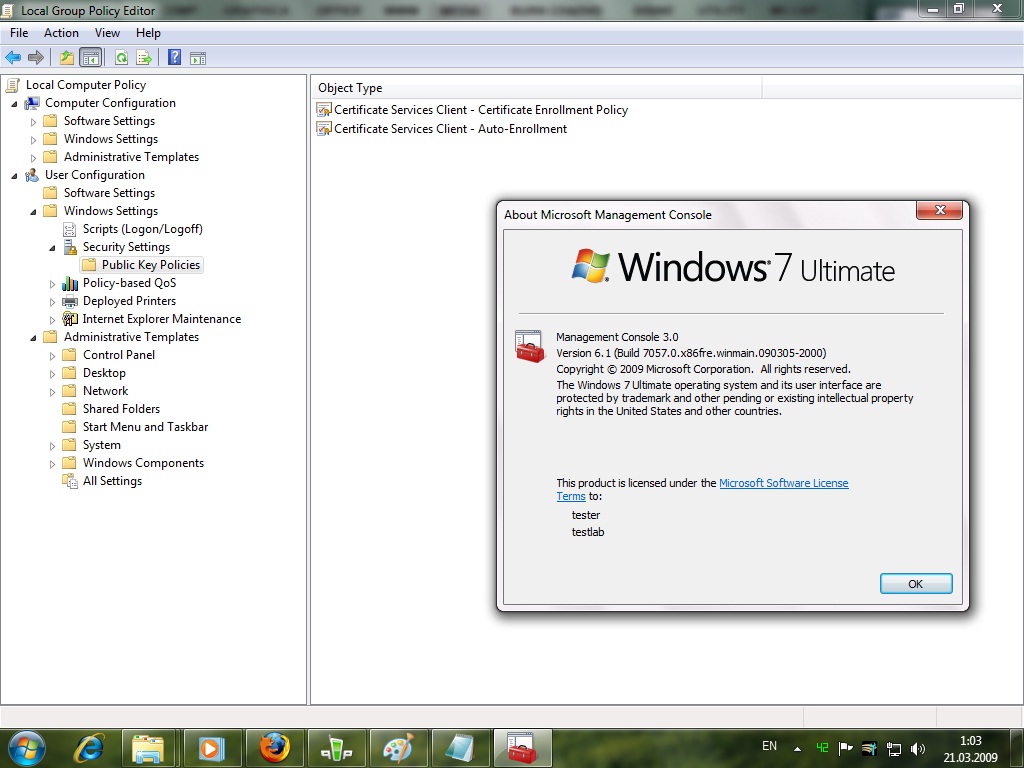1024x768 pixels.
Task: Click the Action Center flag tray icon
Action: click(x=846, y=748)
